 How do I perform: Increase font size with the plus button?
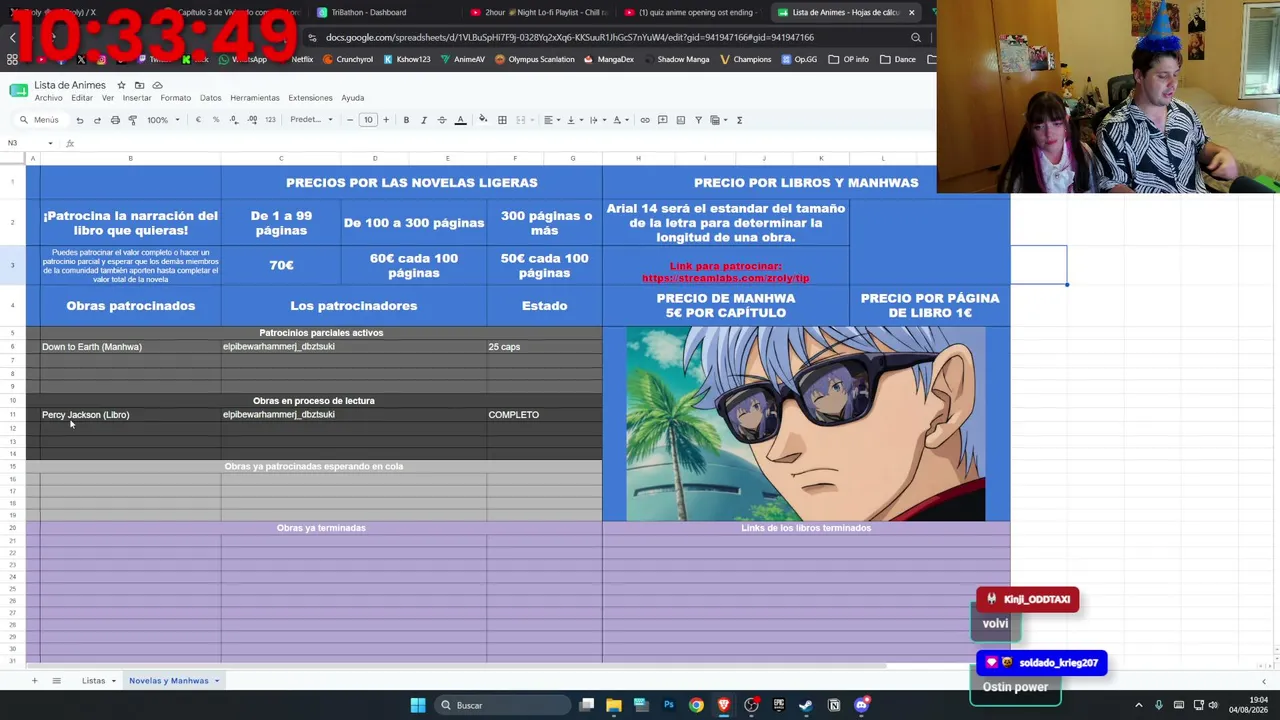386,120
